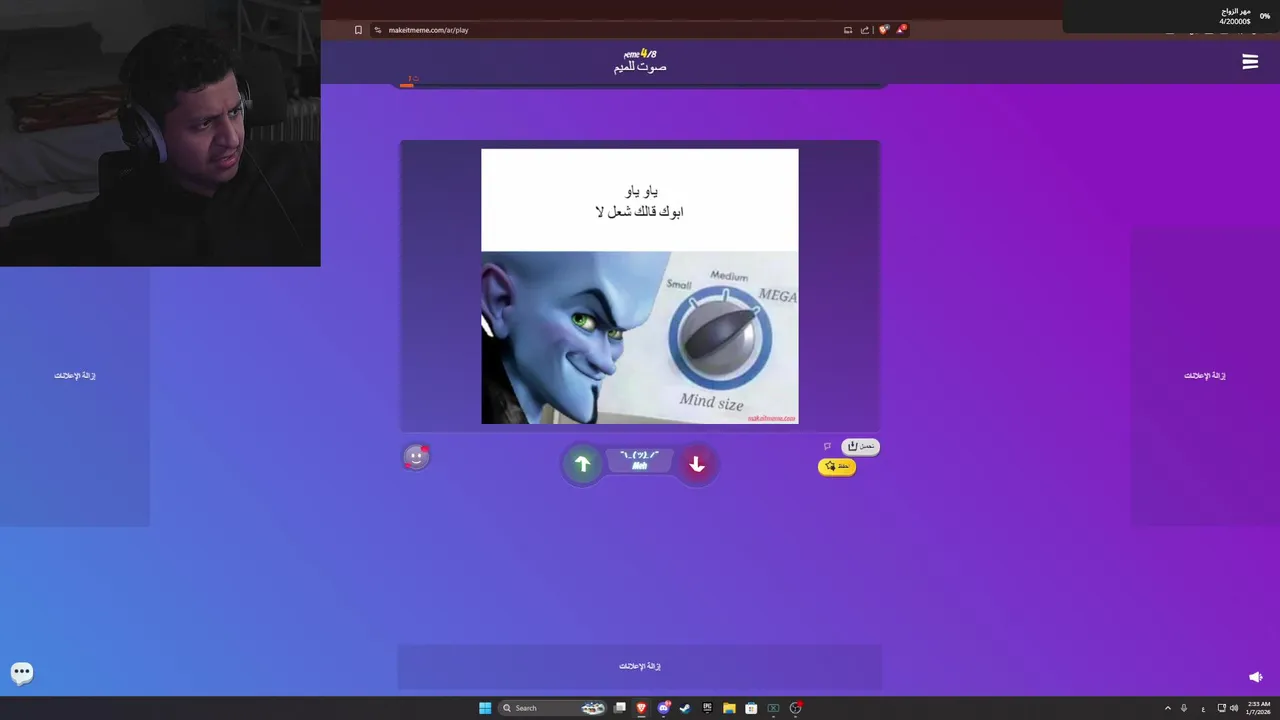
Task: Open the emoji reaction smiley button
Action: click(x=416, y=457)
